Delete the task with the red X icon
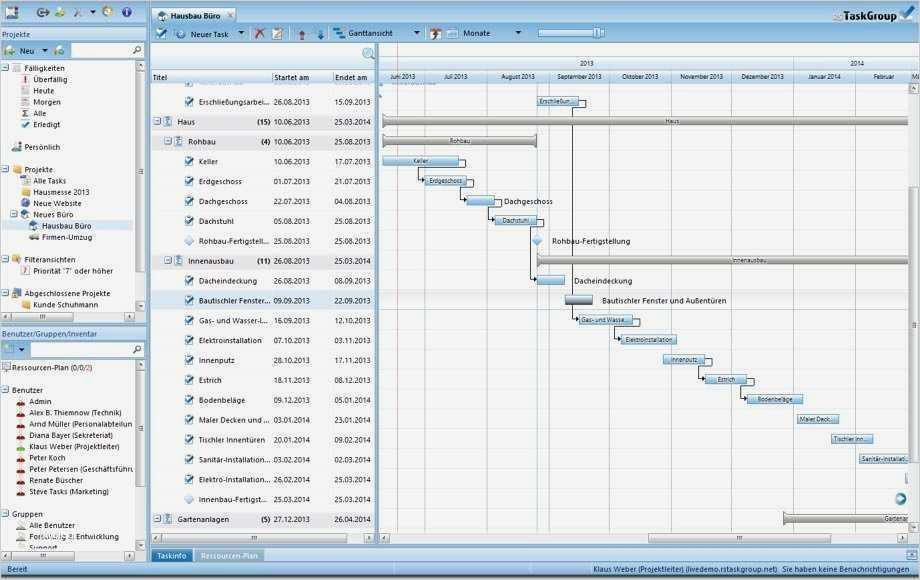The height and width of the screenshot is (580, 920). [x=259, y=33]
